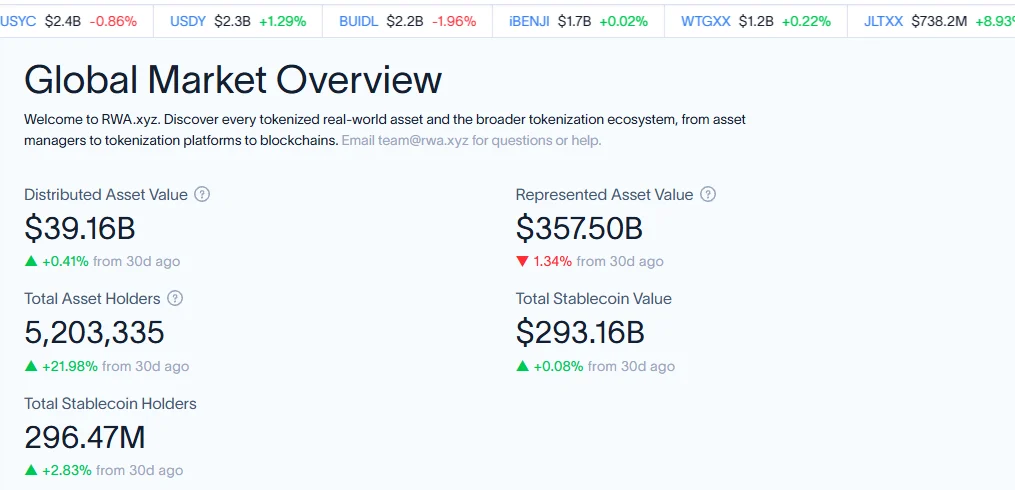The width and height of the screenshot is (1015, 490).
Task: Click the $357.50B represented asset value
Action: [x=579, y=228]
